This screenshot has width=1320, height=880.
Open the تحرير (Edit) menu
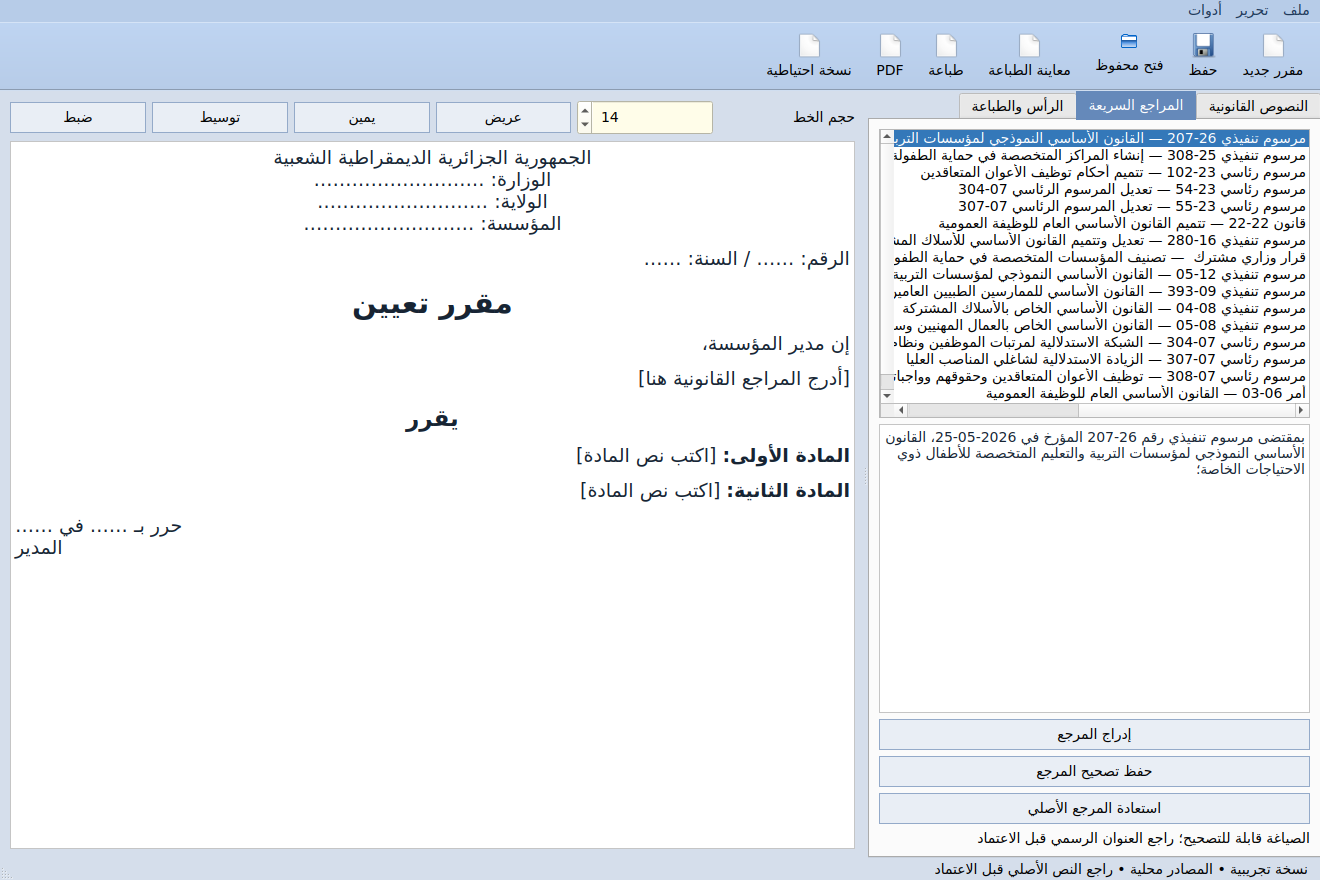tap(1251, 10)
